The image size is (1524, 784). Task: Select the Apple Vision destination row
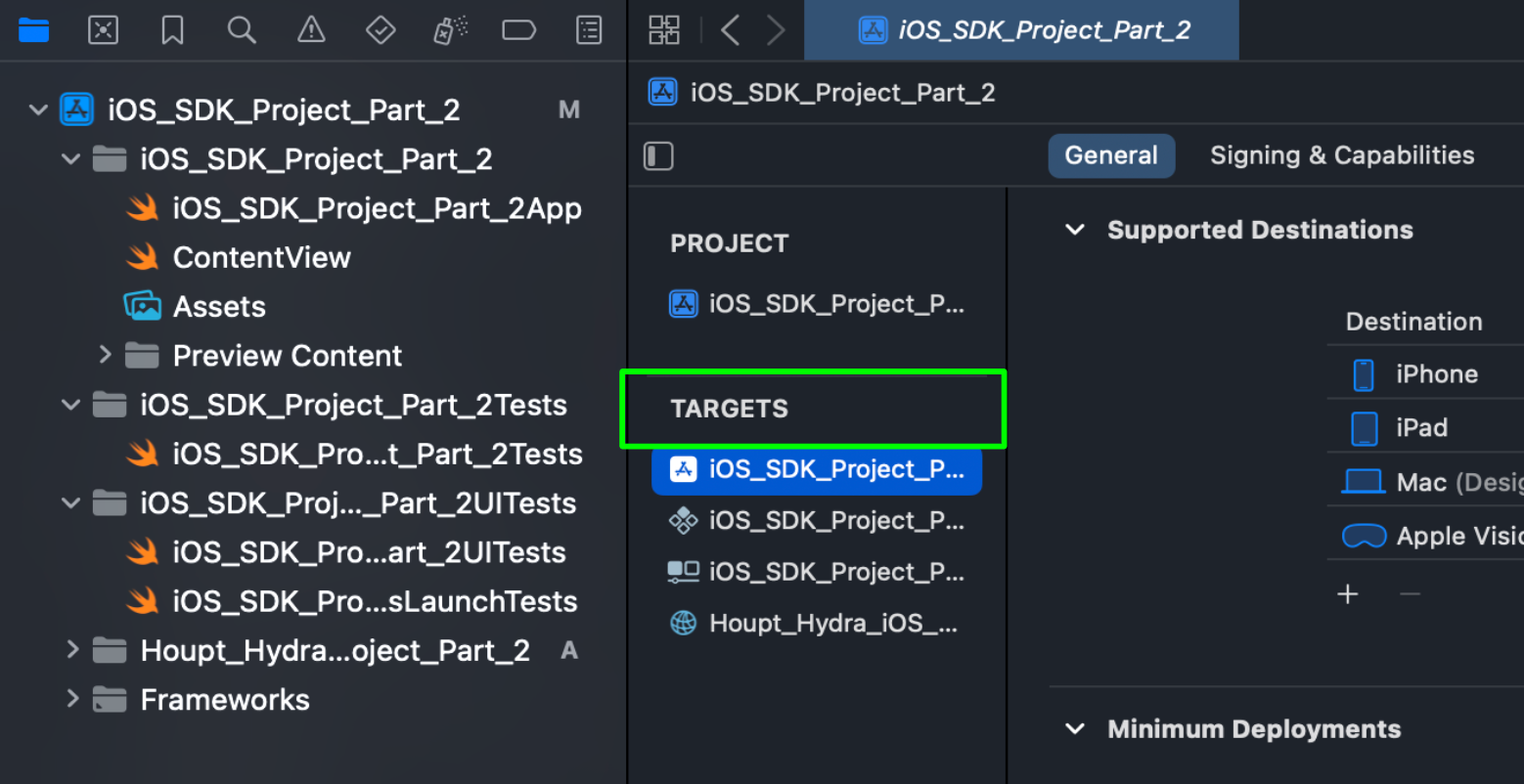tap(1425, 536)
